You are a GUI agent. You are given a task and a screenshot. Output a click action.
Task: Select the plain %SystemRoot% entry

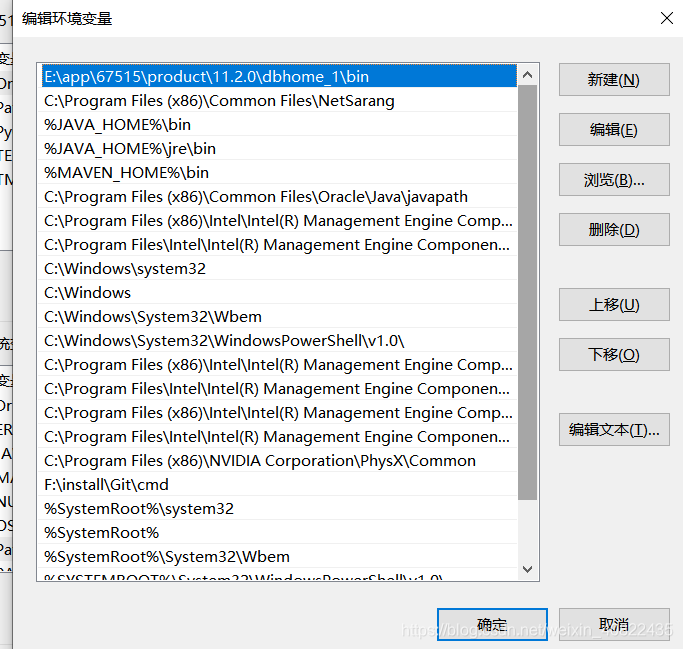(x=279, y=532)
